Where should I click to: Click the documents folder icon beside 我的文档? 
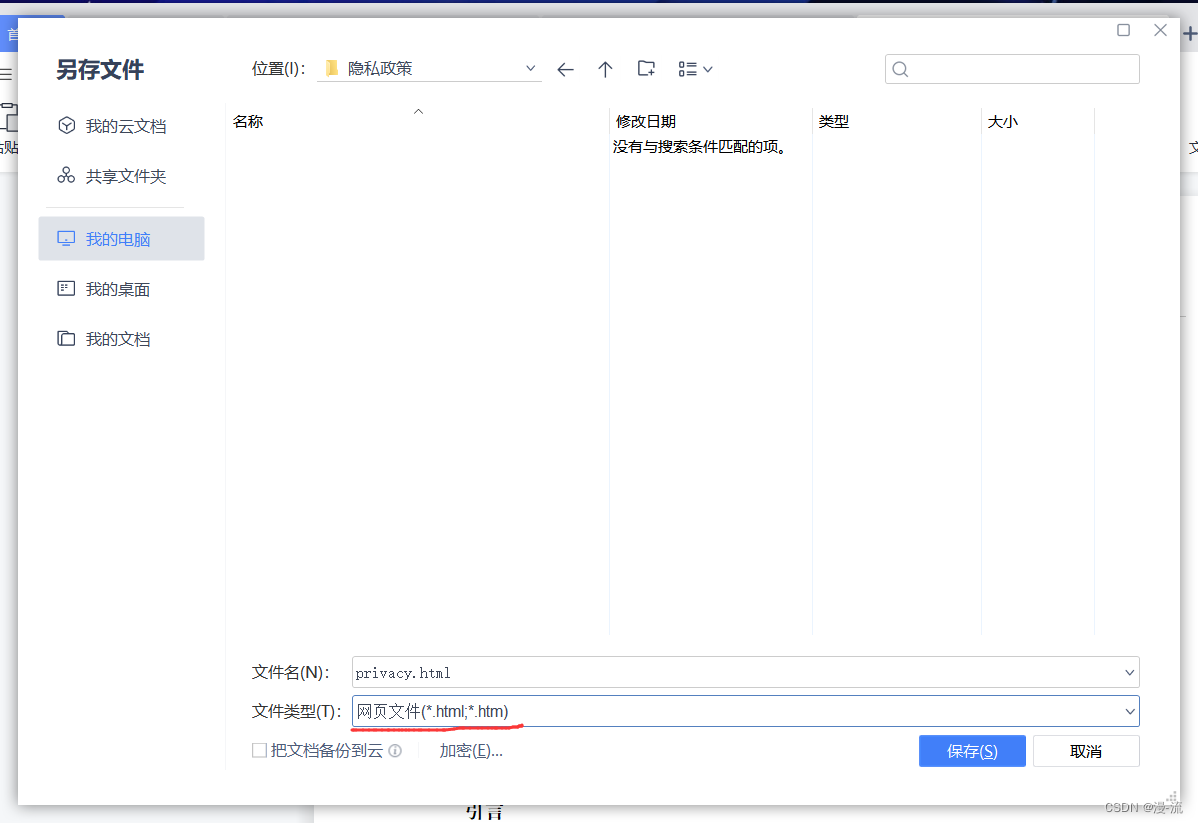click(66, 338)
